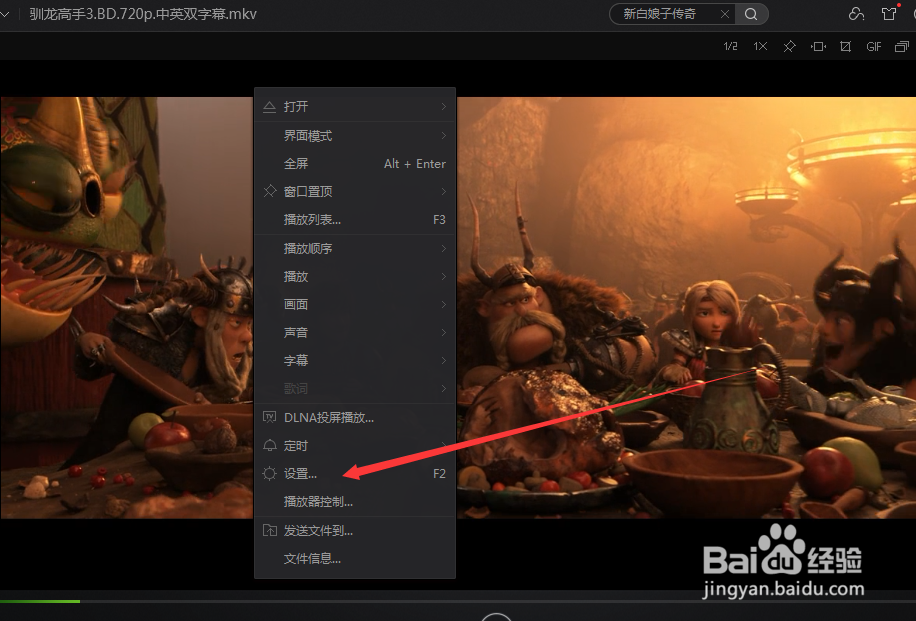
Task: Click the search magnifier button
Action: pyautogui.click(x=750, y=14)
